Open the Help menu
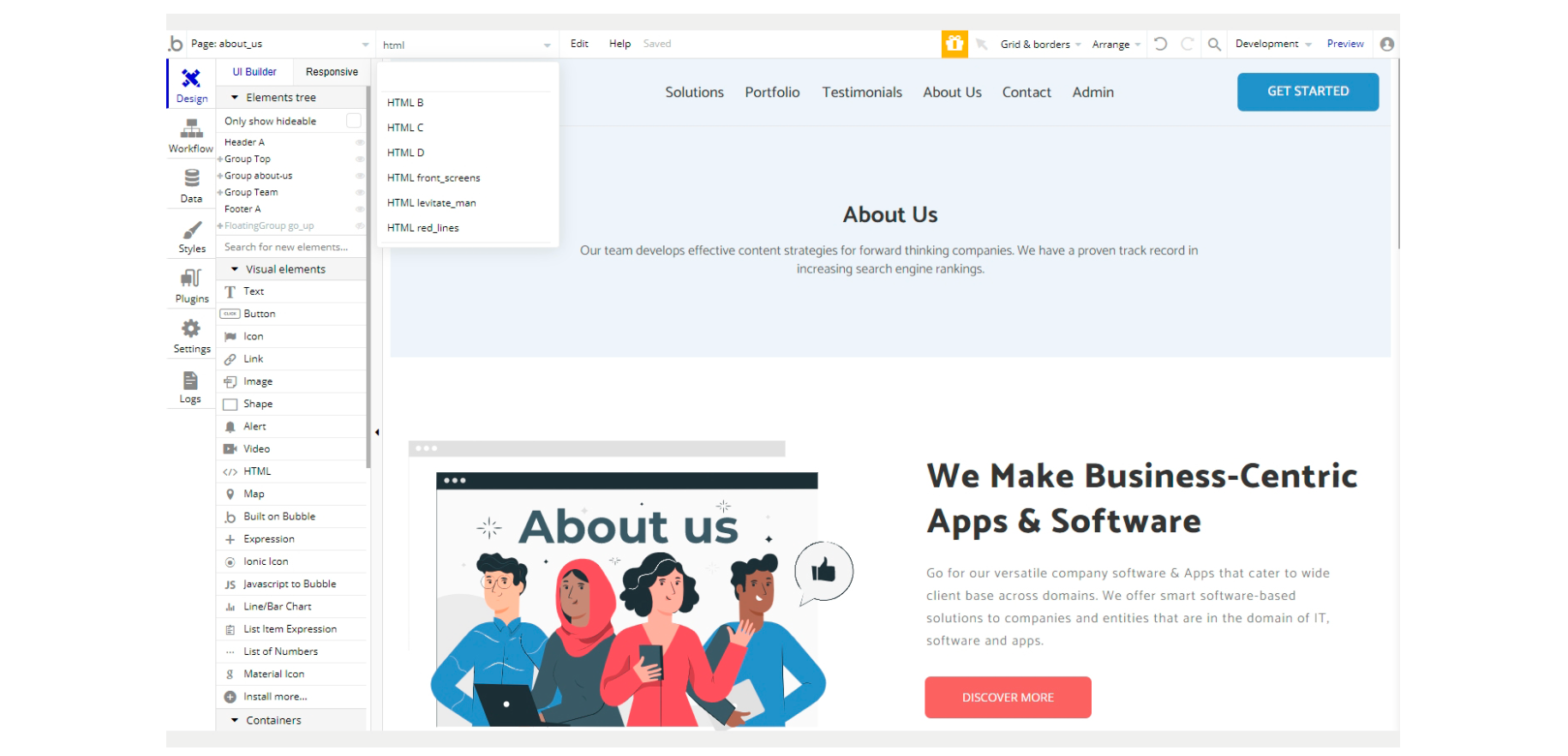The height and width of the screenshot is (756, 1568). pyautogui.click(x=619, y=44)
